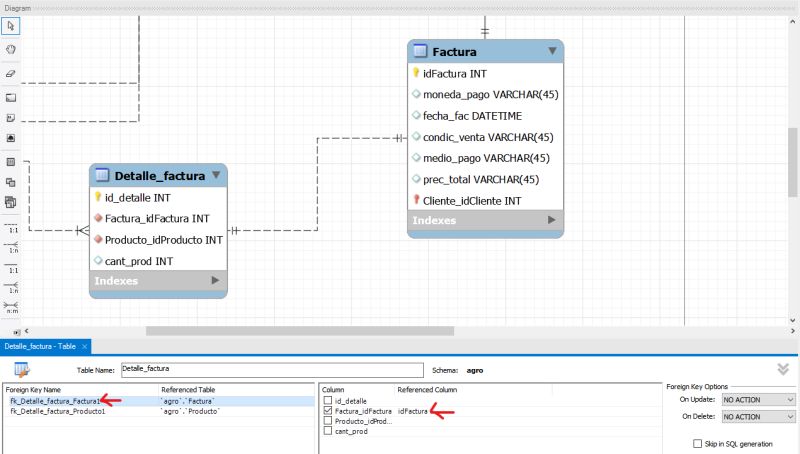Screen dimensions: 800x454
Task: Open the On Delete dropdown
Action: 758,417
